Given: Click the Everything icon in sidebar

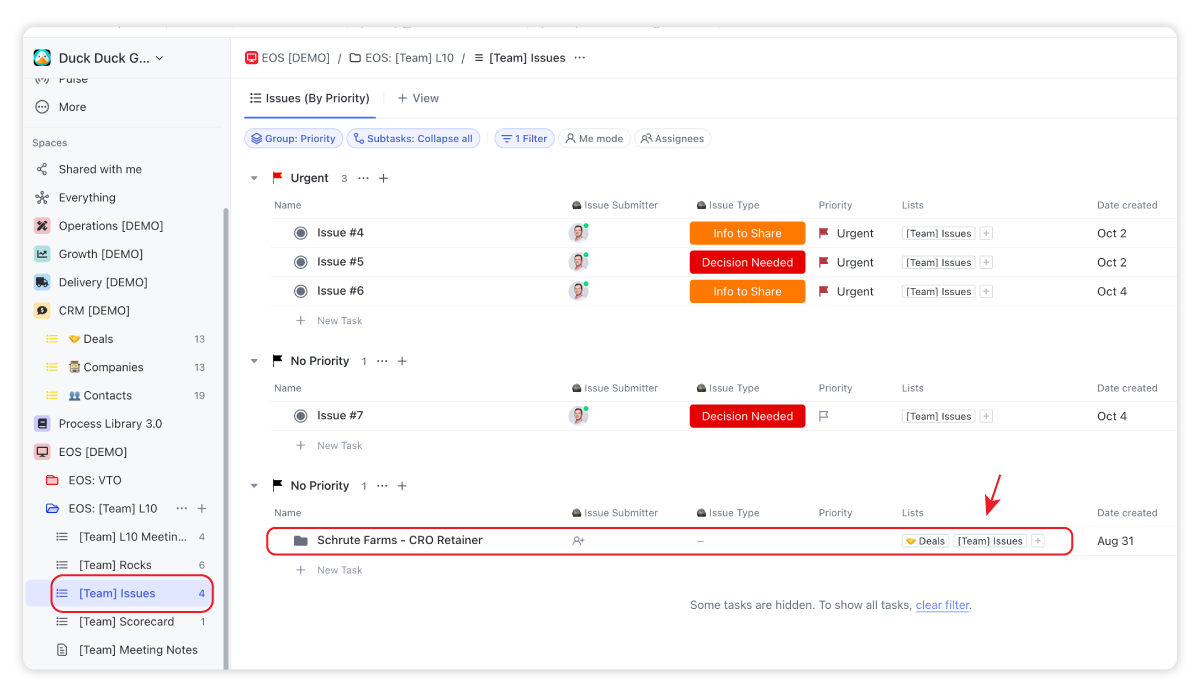Looking at the screenshot, I should click(x=42, y=198).
